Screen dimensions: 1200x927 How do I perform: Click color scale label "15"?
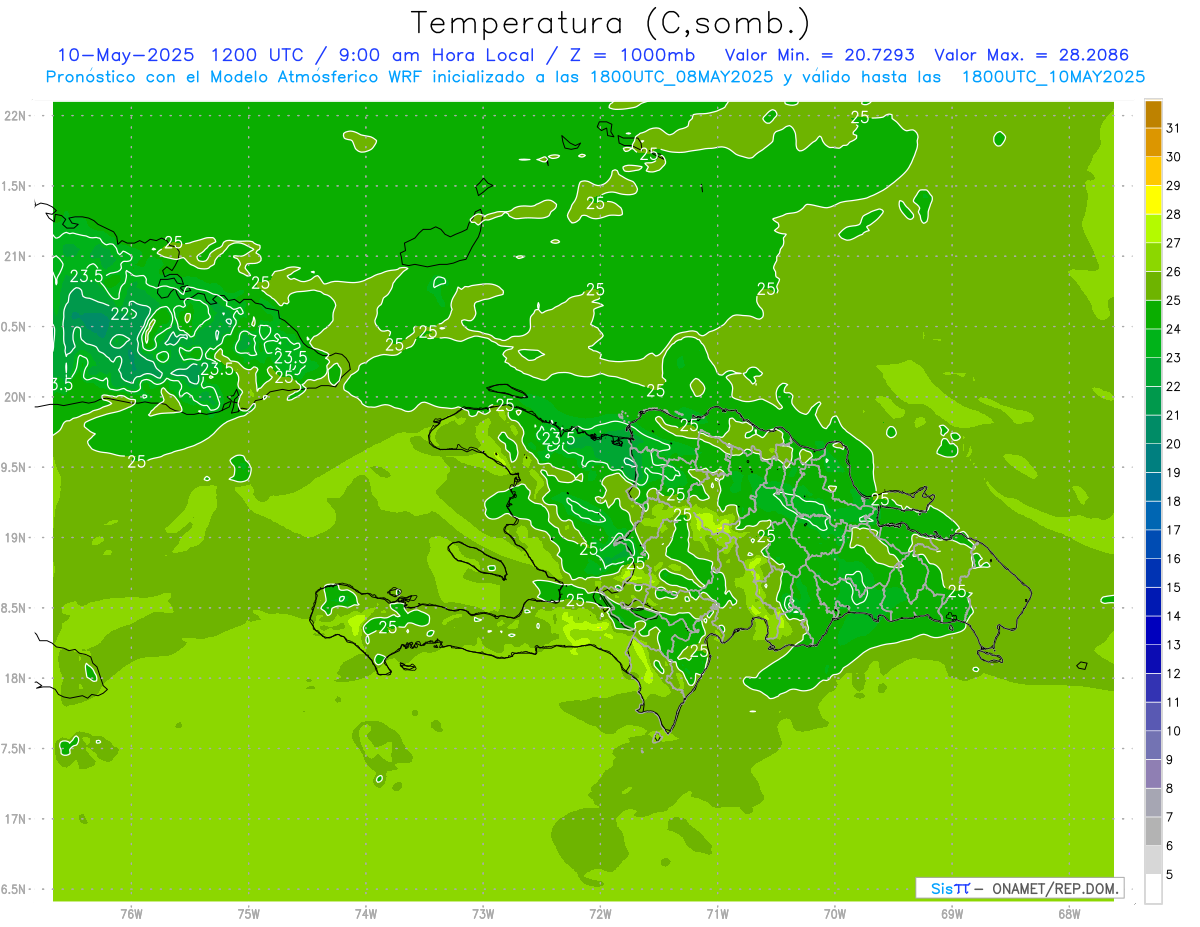[1173, 588]
